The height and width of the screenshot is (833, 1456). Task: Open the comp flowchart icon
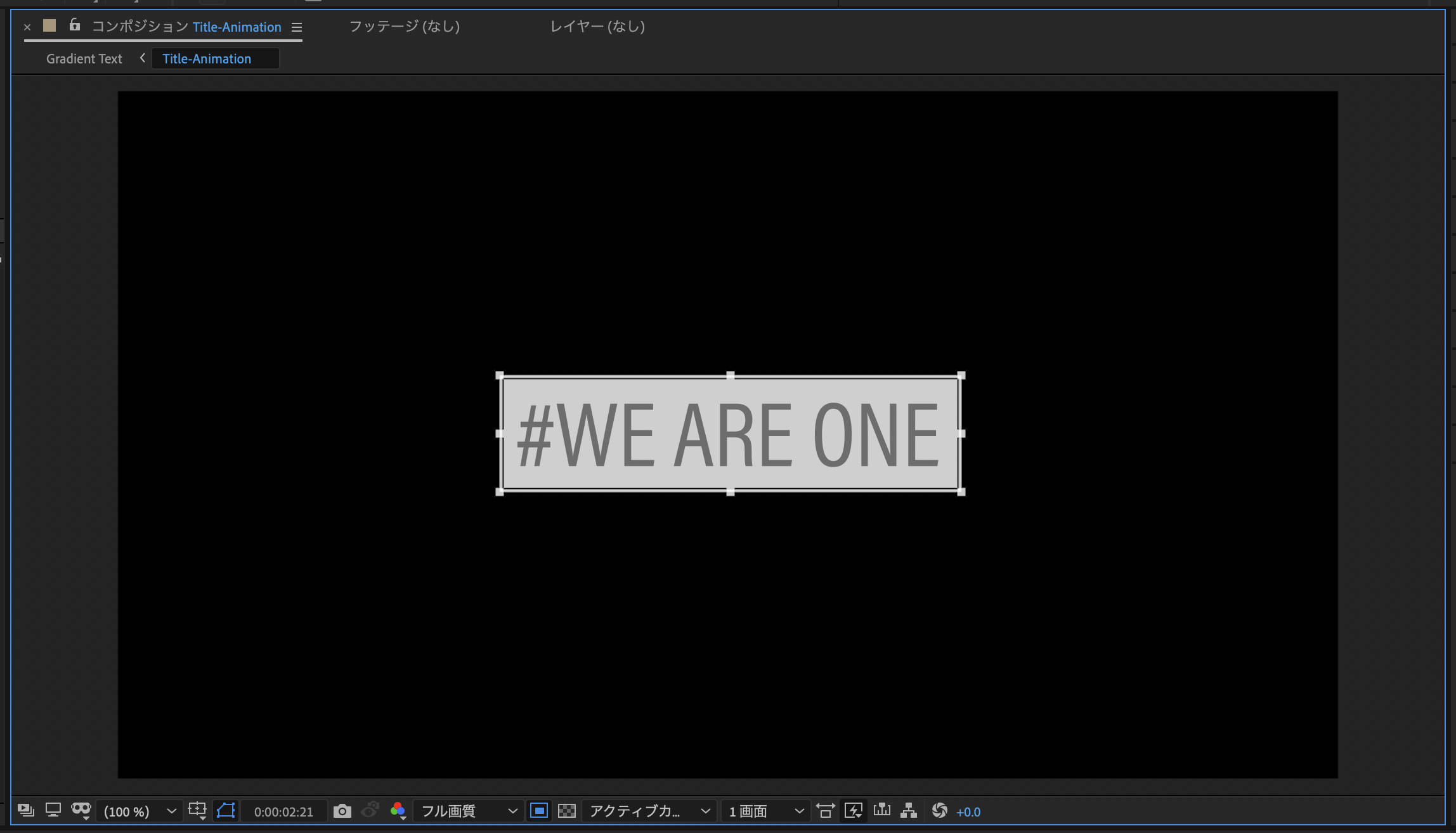pos(909,811)
